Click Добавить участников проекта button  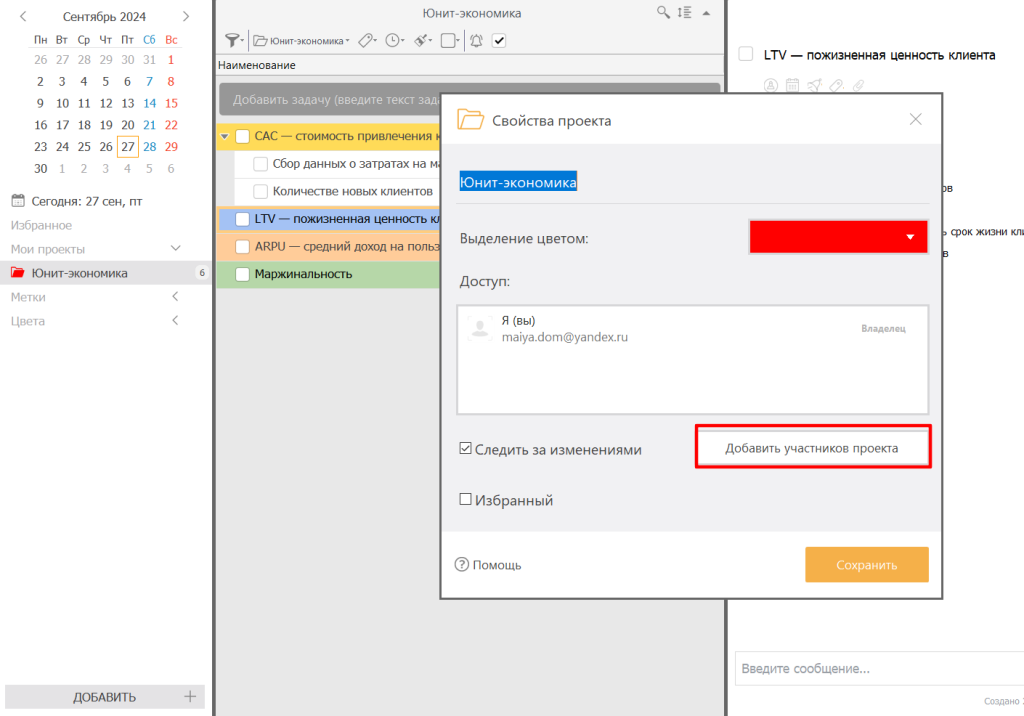[x=812, y=448]
